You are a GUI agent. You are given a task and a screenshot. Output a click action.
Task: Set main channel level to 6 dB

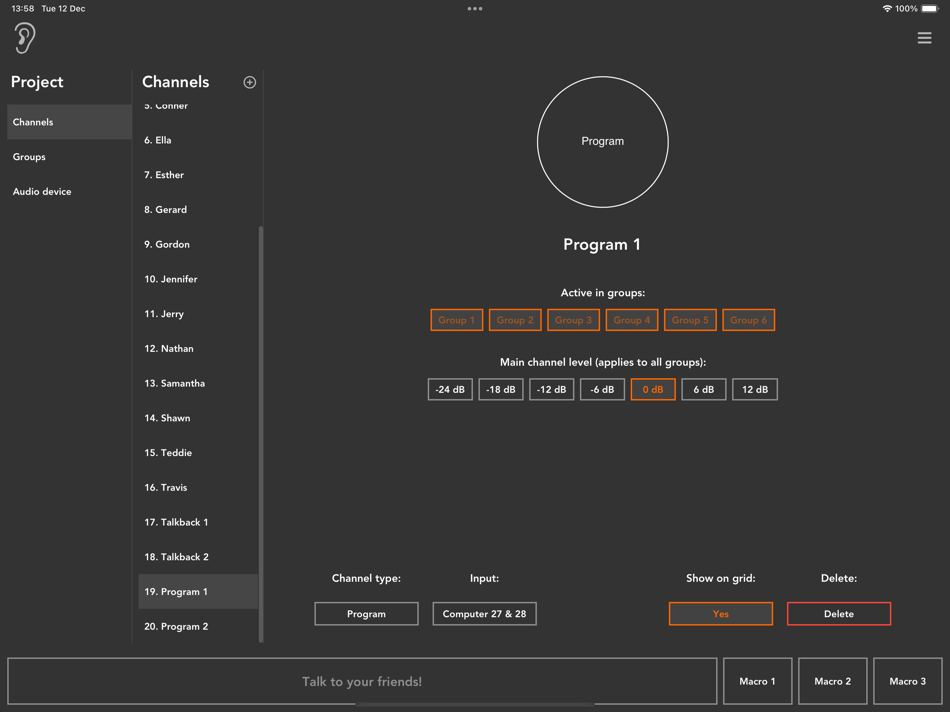pos(703,389)
